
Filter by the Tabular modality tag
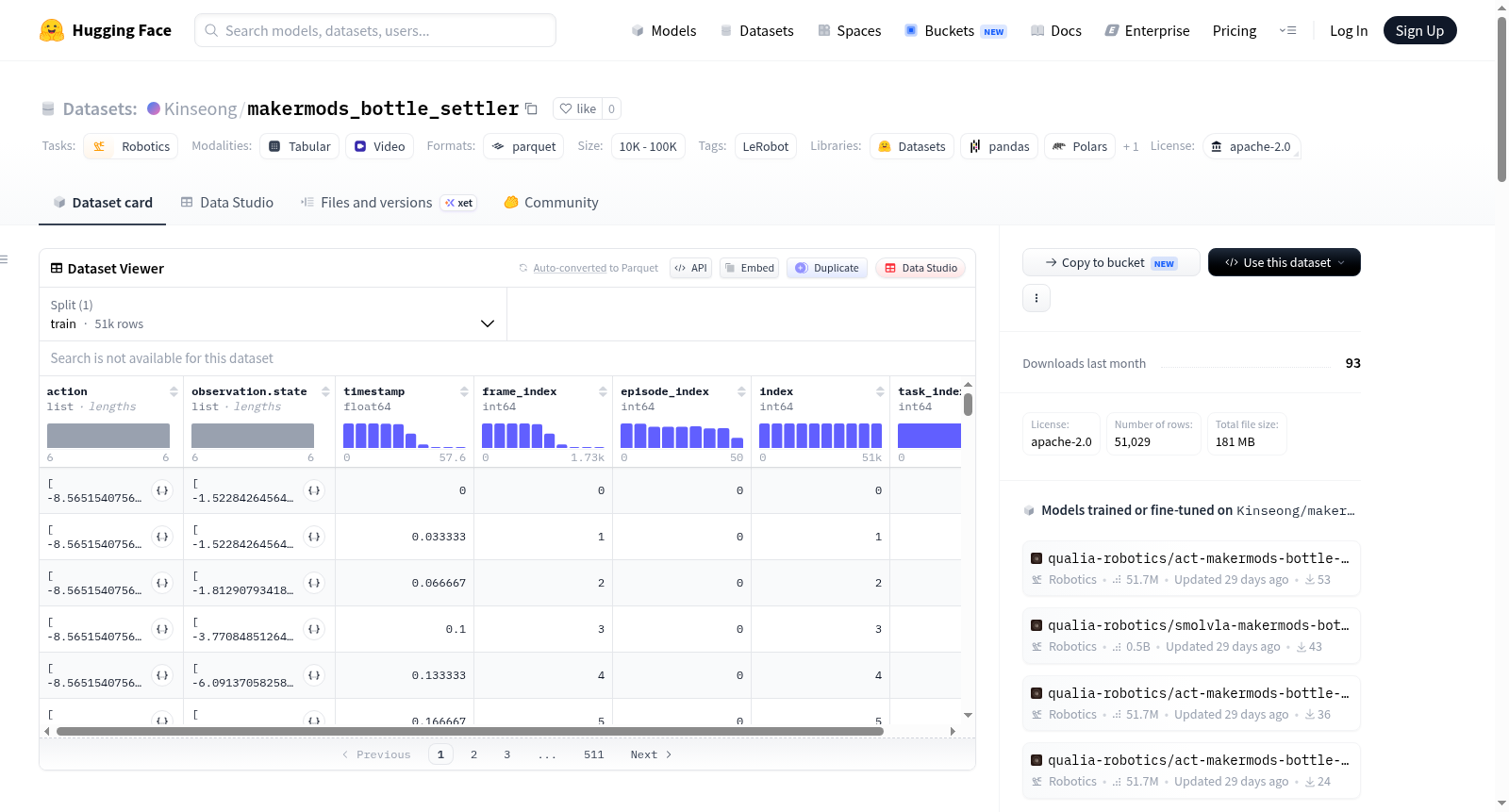click(300, 146)
